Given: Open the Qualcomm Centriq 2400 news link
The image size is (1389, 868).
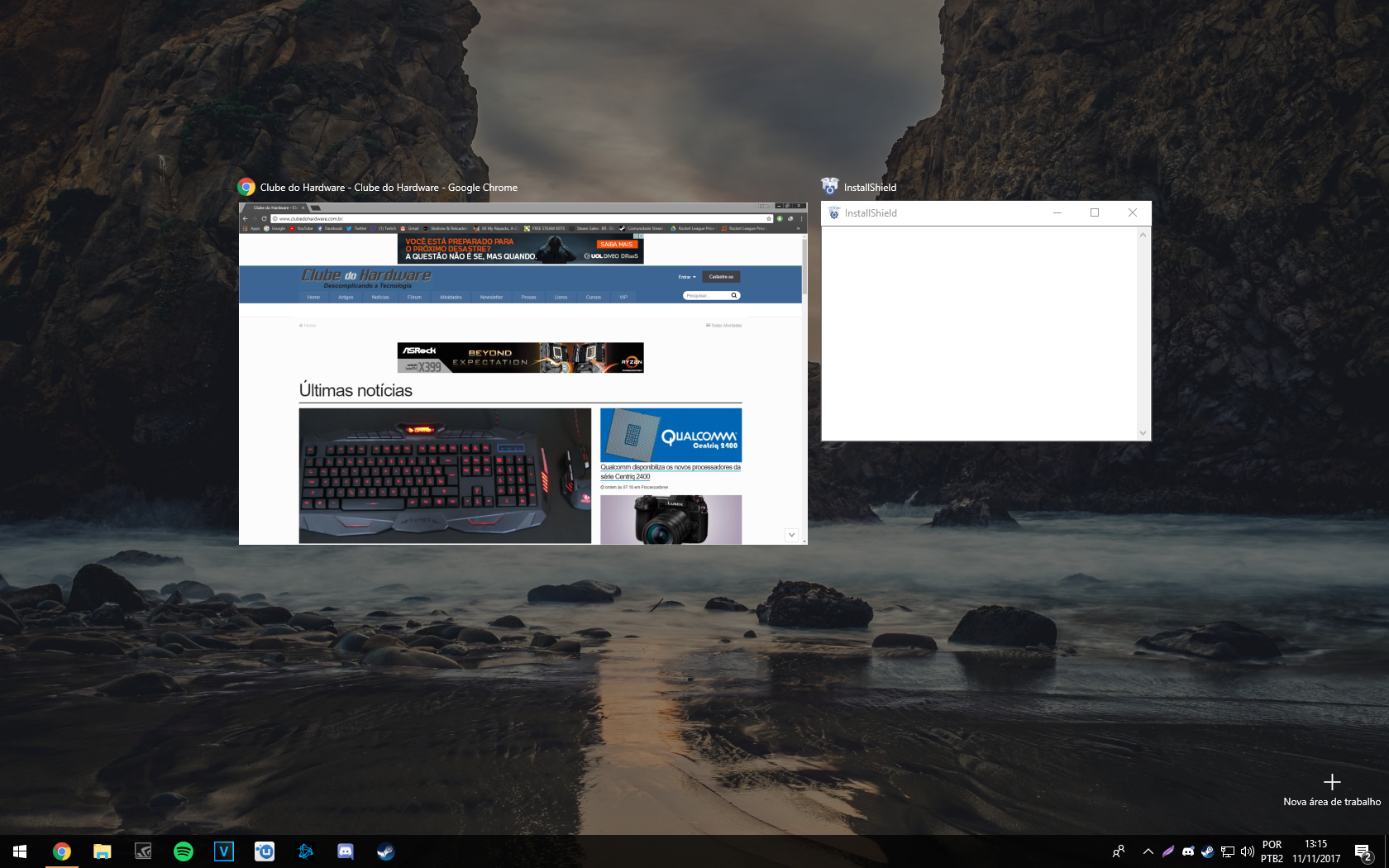Looking at the screenshot, I should coord(670,471).
